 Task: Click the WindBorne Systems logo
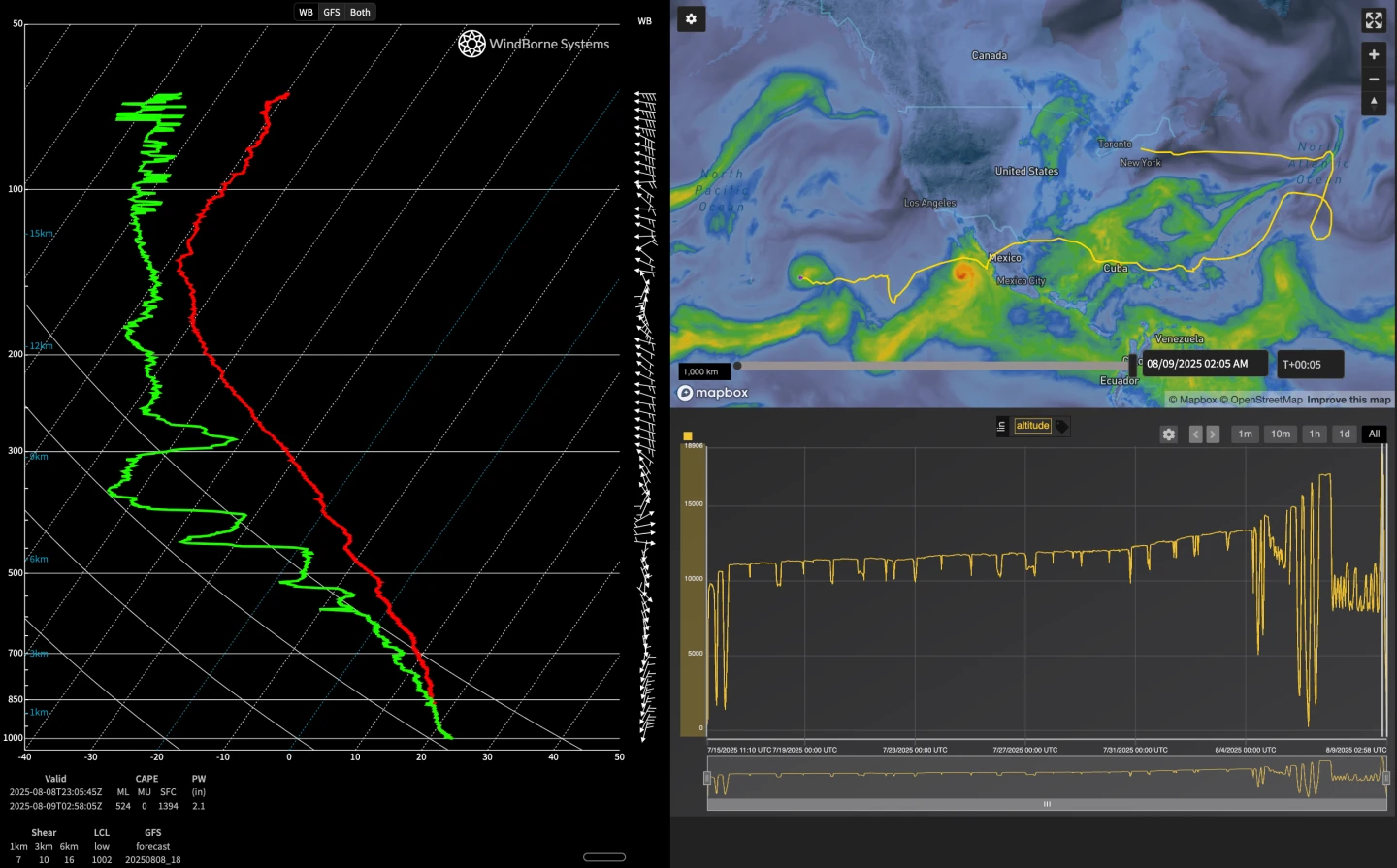(534, 44)
